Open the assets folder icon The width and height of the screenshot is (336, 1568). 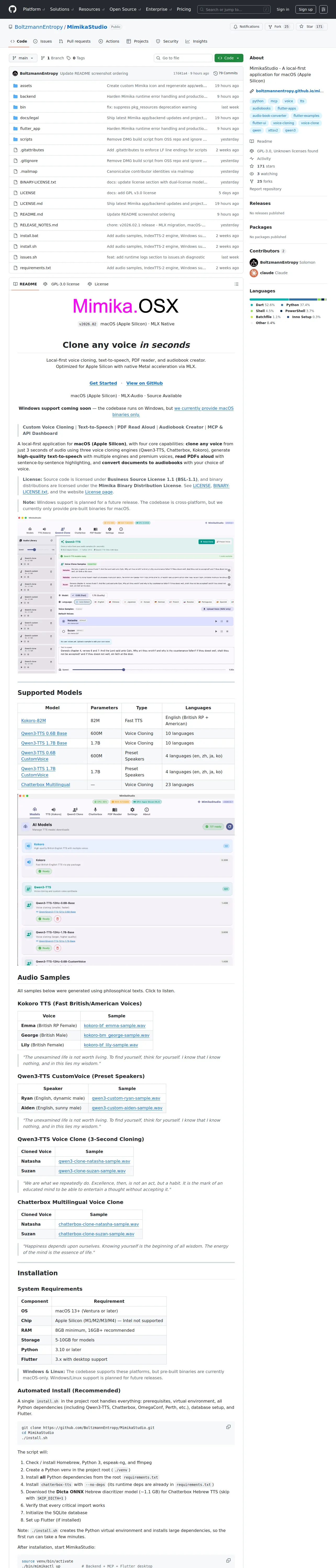[15, 86]
